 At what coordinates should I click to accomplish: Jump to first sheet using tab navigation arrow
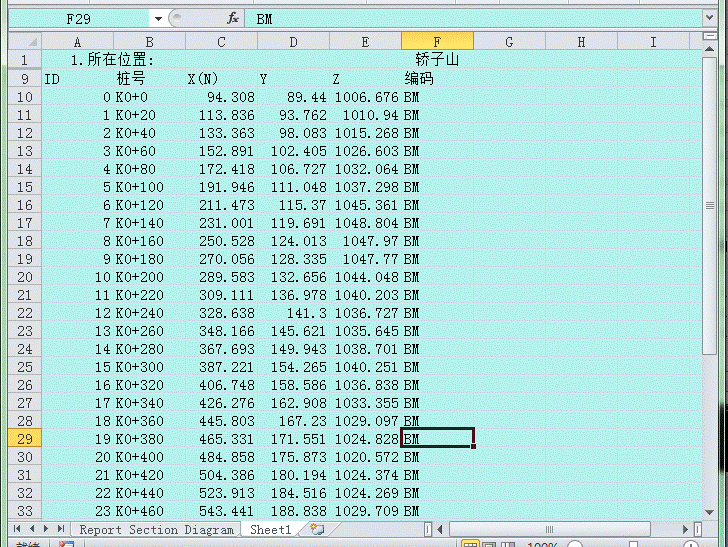[x=17, y=529]
